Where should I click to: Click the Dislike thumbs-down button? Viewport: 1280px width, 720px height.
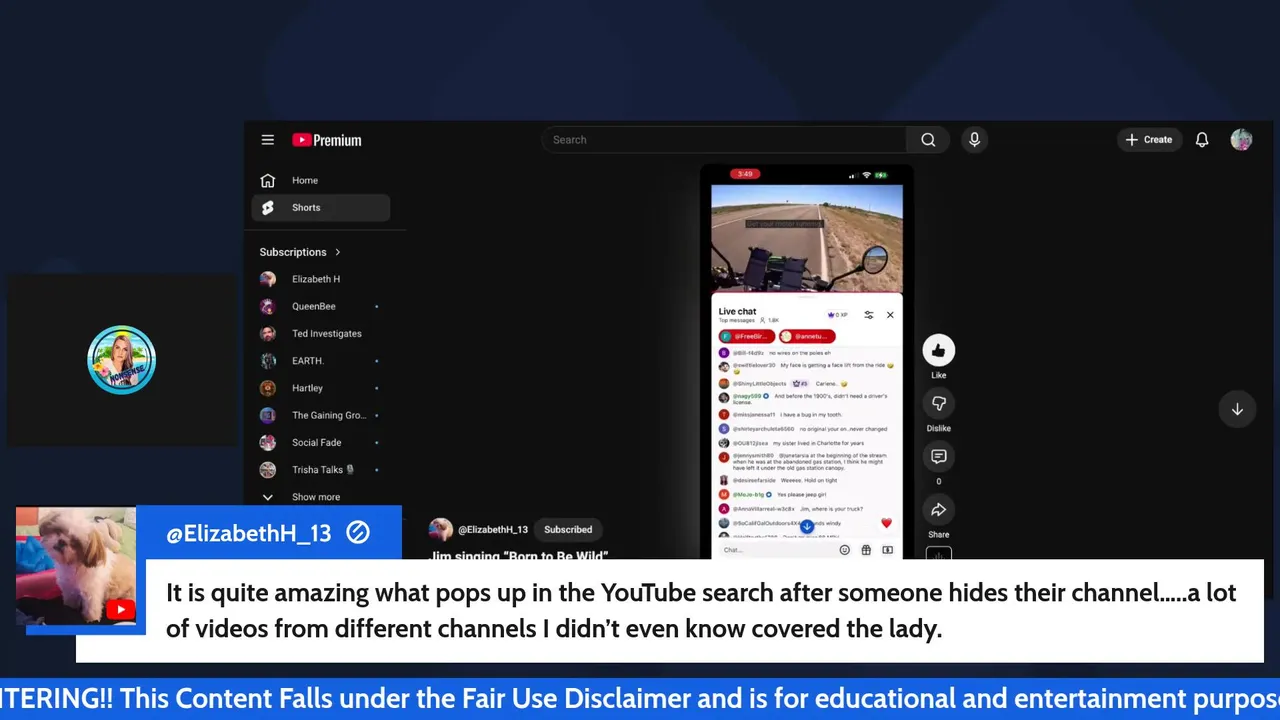click(938, 403)
